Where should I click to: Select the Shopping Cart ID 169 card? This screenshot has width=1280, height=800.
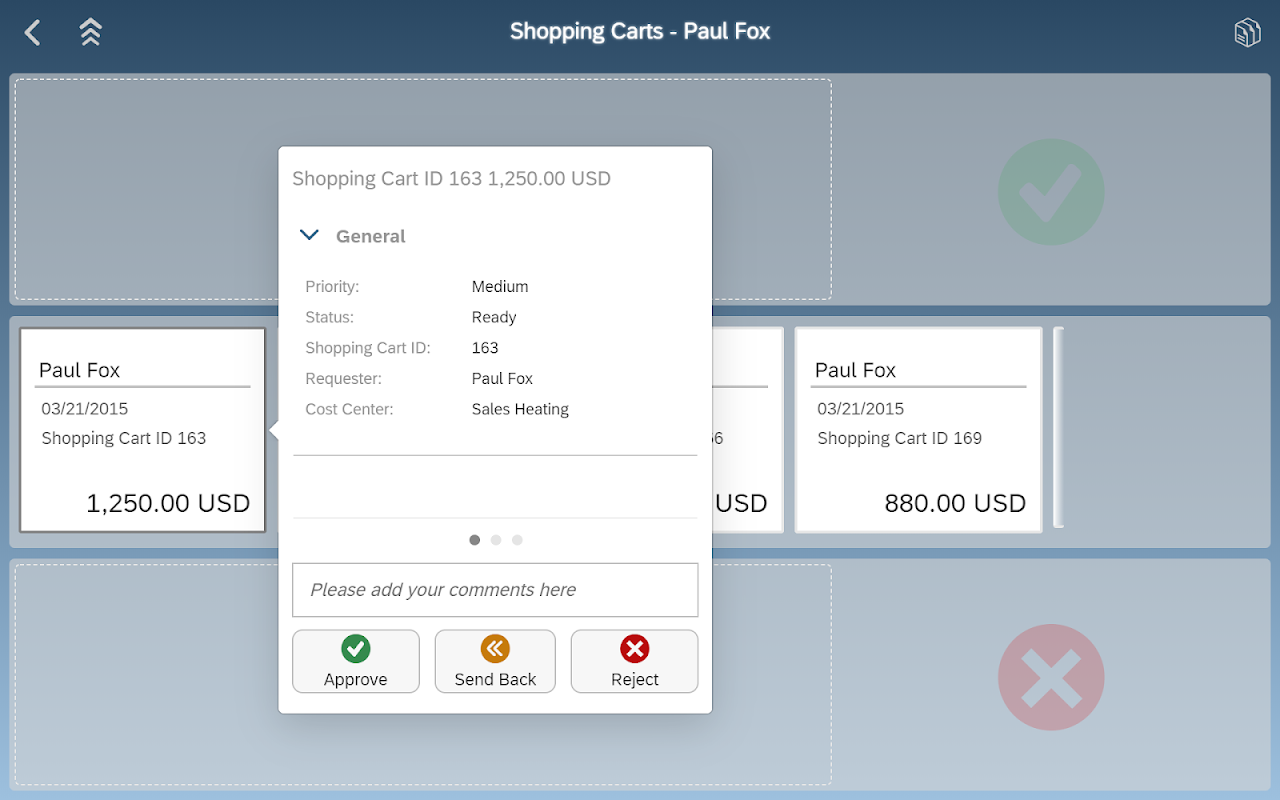click(918, 430)
